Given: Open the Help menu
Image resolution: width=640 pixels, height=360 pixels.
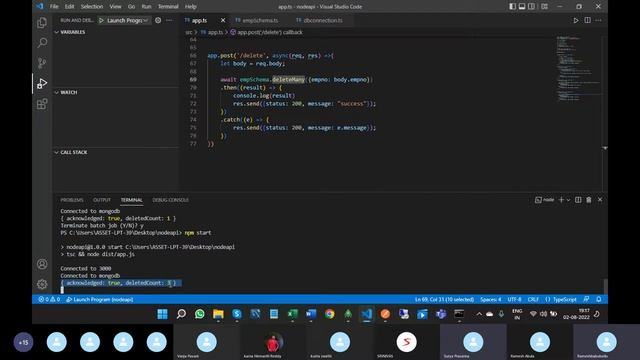Looking at the screenshot, I should (191, 7).
